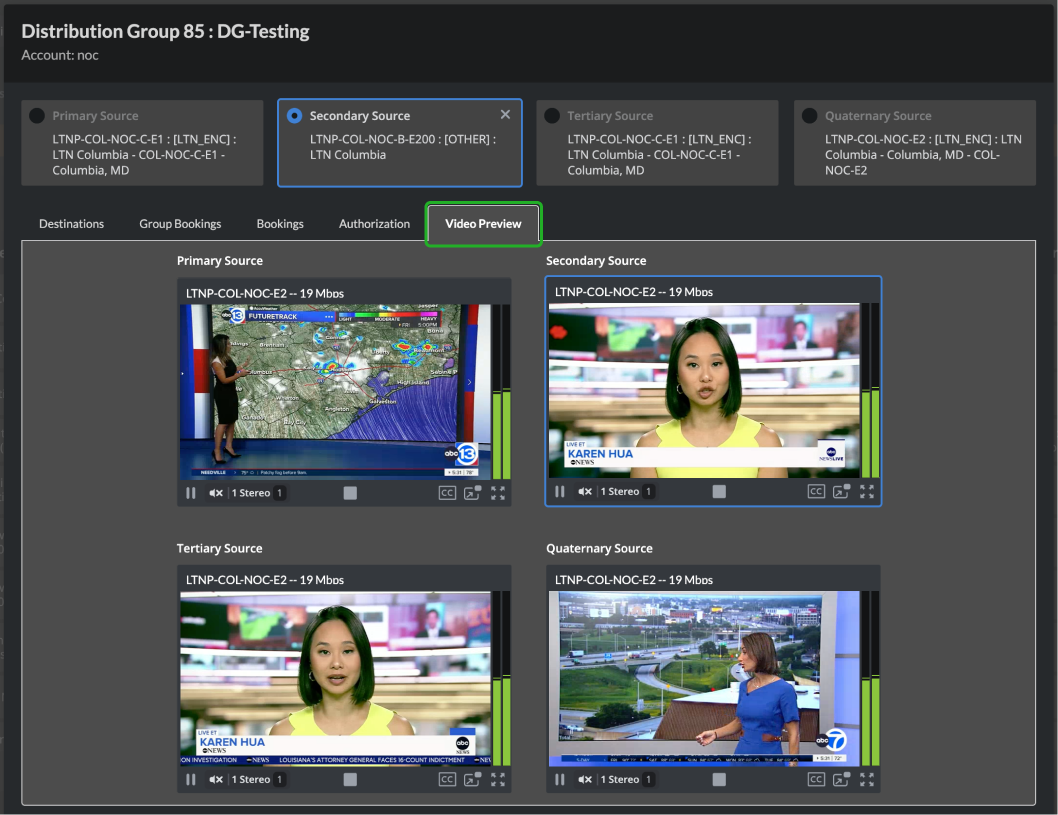Viewport: 1058px width, 815px height.
Task: Mute icon on Secondary Source player
Action: [x=585, y=492]
